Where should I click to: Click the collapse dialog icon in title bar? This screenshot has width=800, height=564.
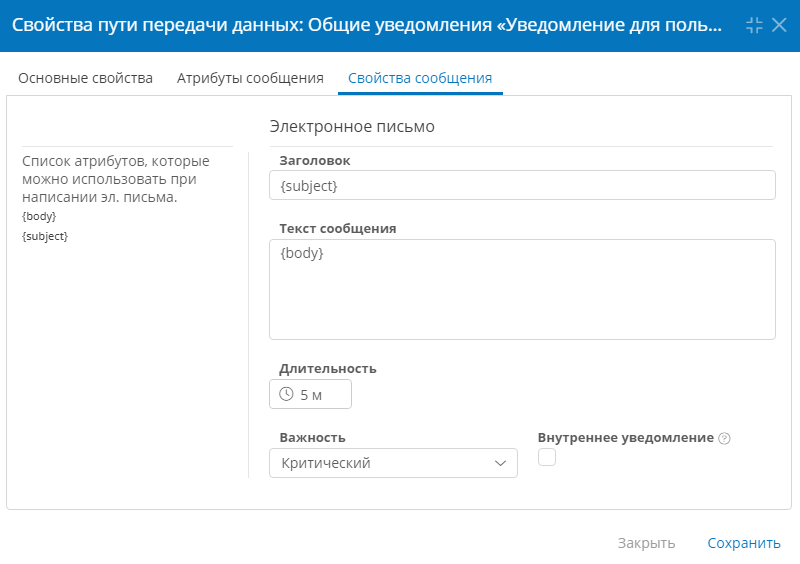click(754, 25)
